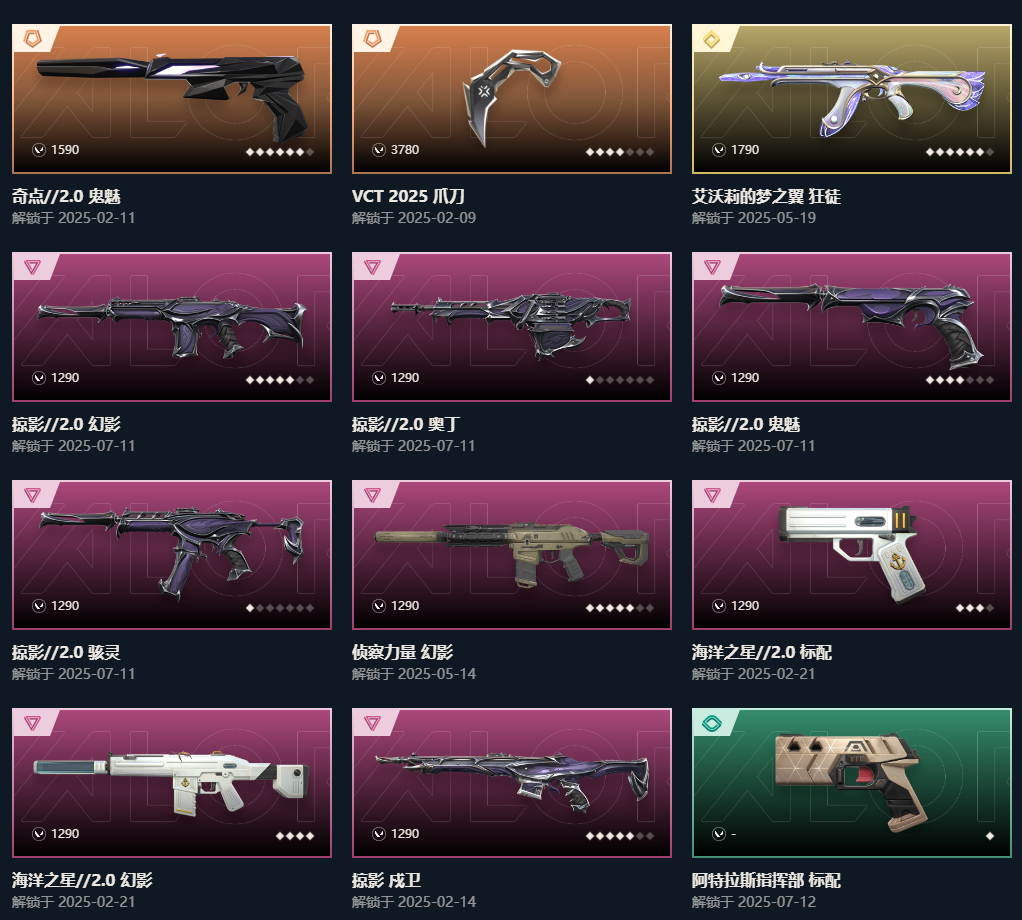
Task: Select the 掠影//2.0 奥丁 weapon image
Action: pyautogui.click(x=512, y=327)
